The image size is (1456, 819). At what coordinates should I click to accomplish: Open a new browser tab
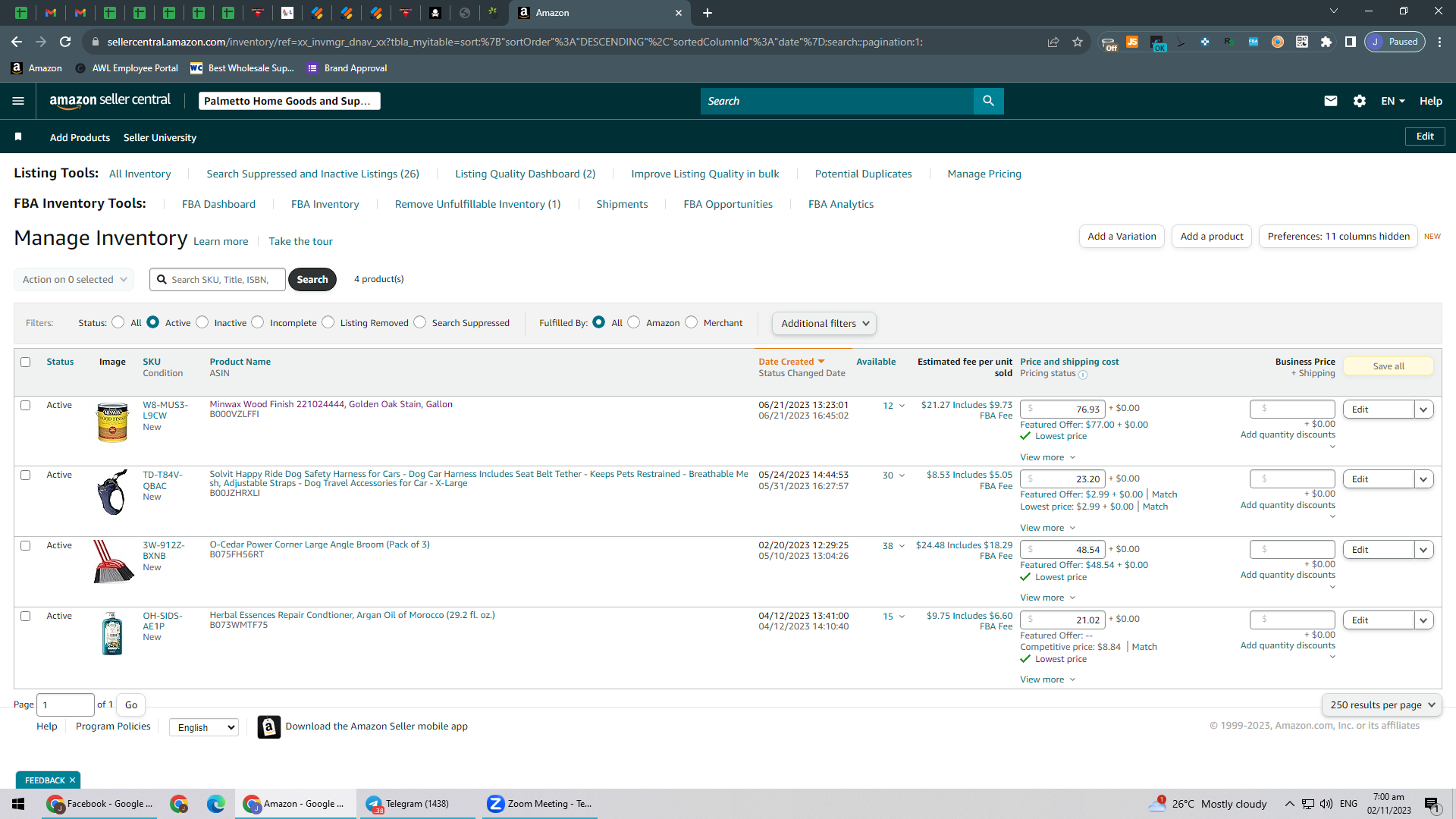[x=707, y=13]
